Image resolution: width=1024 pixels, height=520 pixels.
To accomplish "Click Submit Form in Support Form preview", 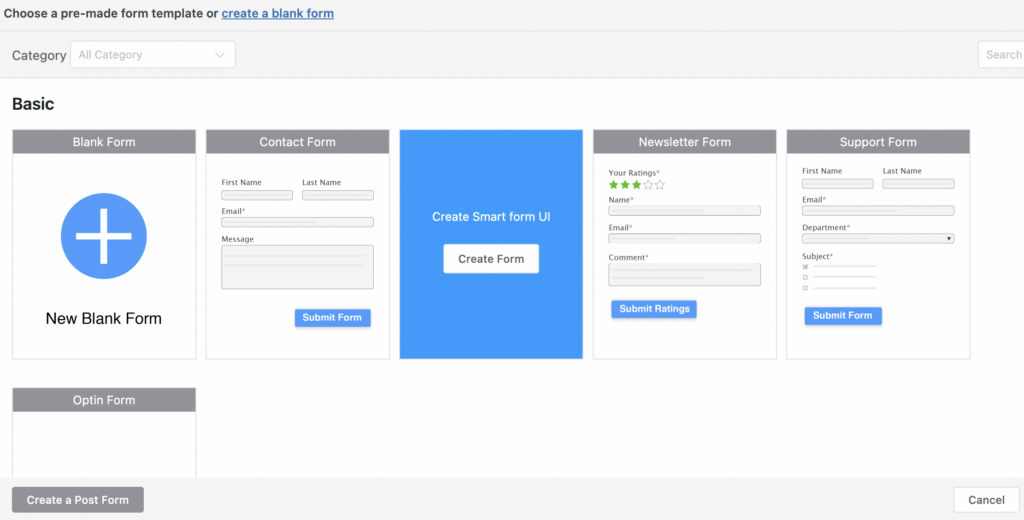I will pos(842,316).
